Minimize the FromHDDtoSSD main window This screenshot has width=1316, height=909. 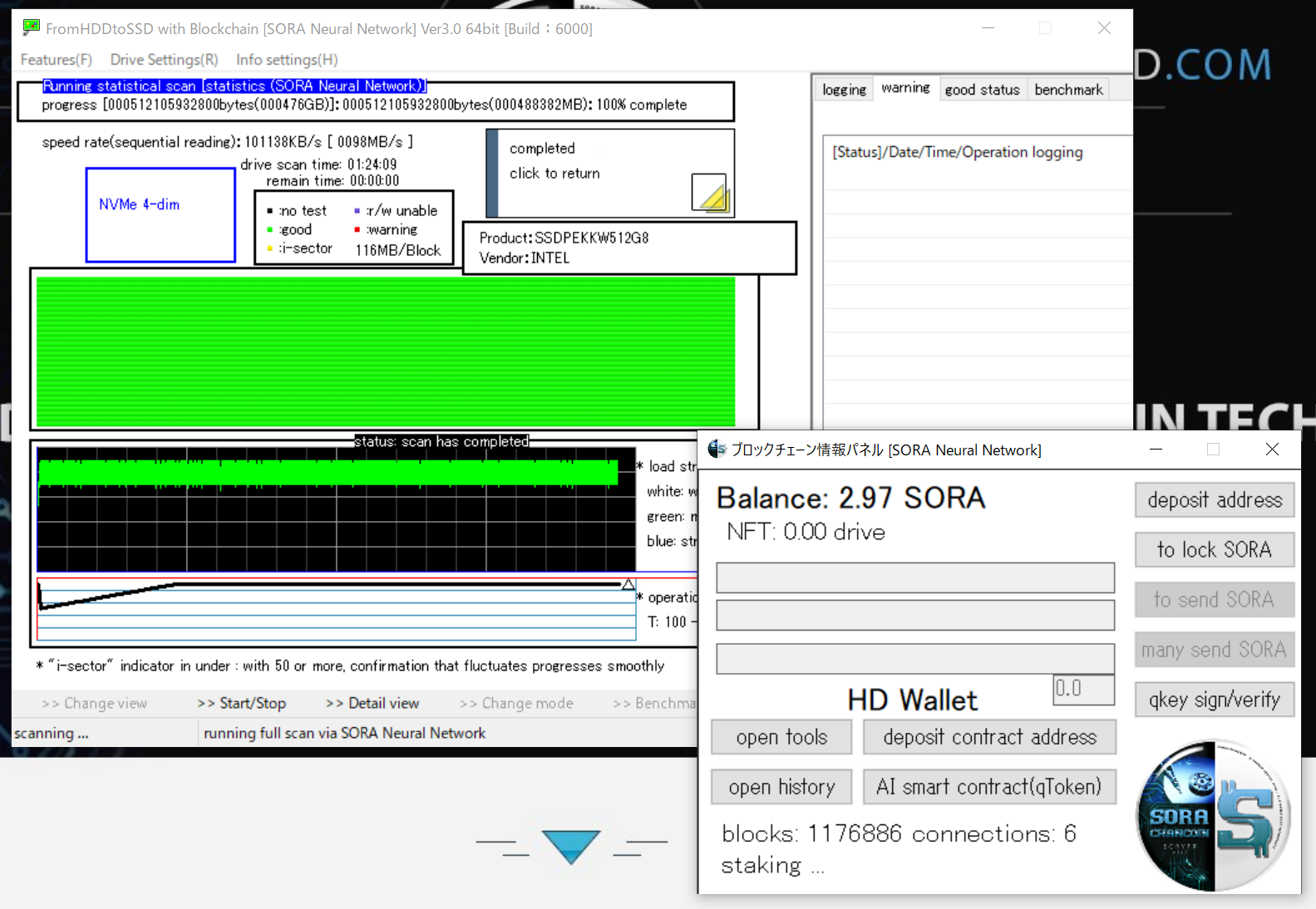[x=988, y=28]
